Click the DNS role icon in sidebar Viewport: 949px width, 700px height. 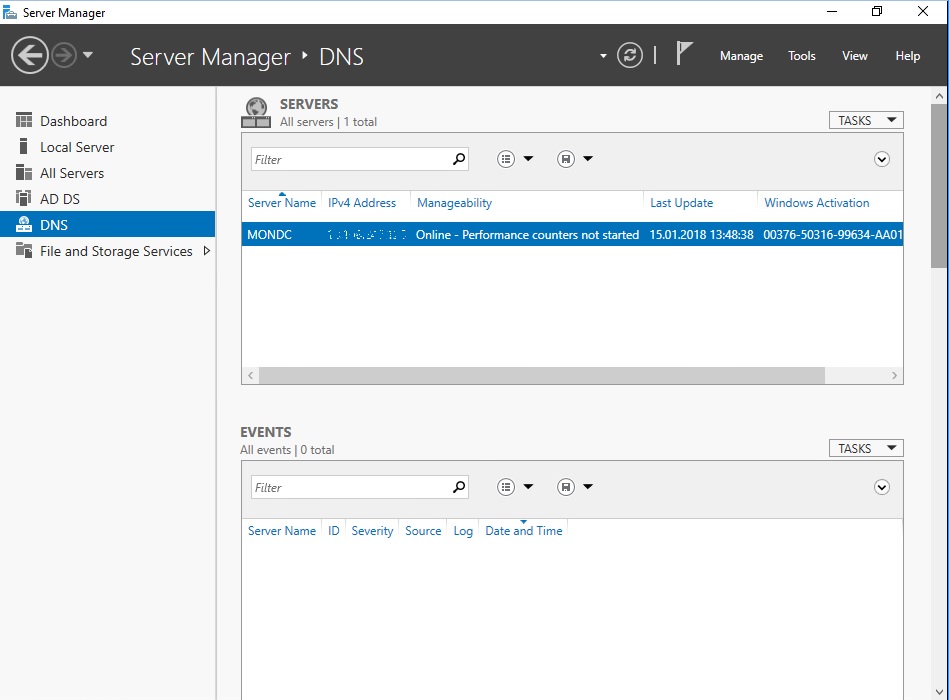tap(24, 224)
